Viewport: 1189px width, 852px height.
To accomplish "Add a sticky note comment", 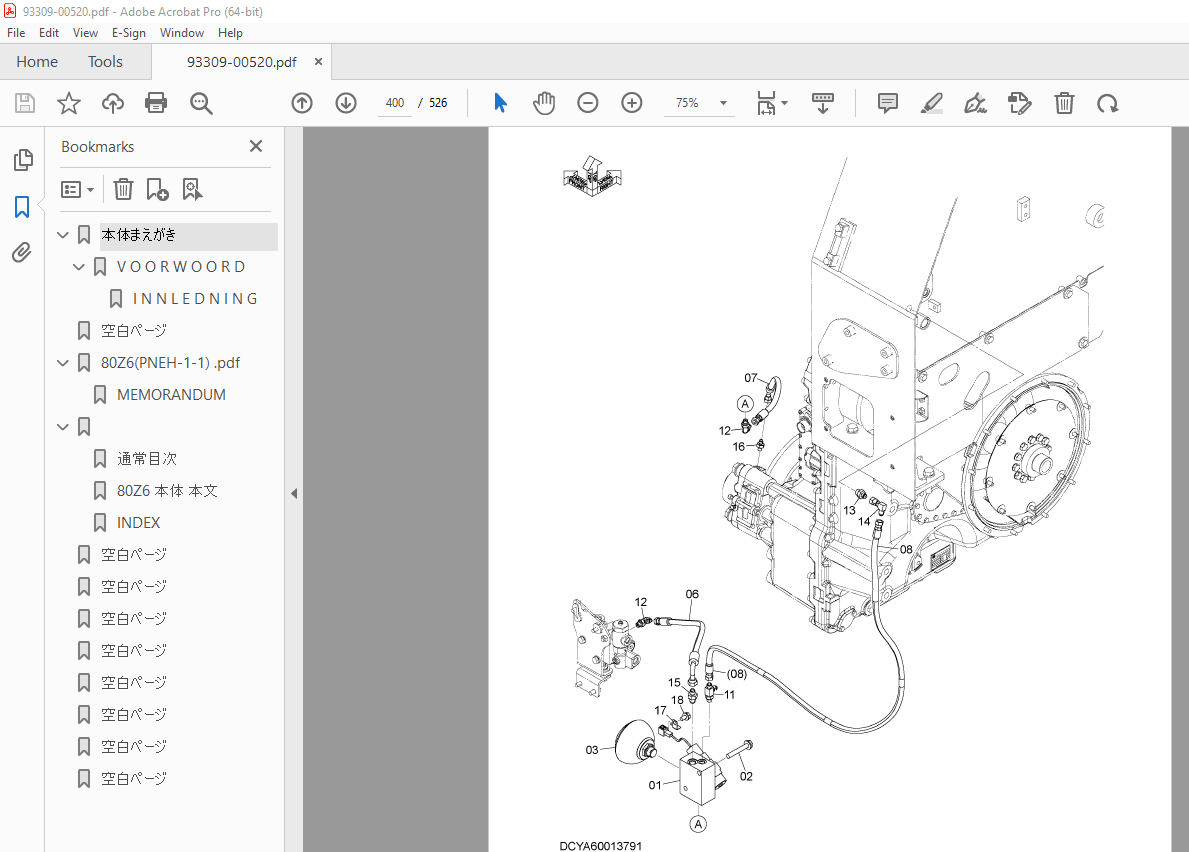I will pos(888,103).
